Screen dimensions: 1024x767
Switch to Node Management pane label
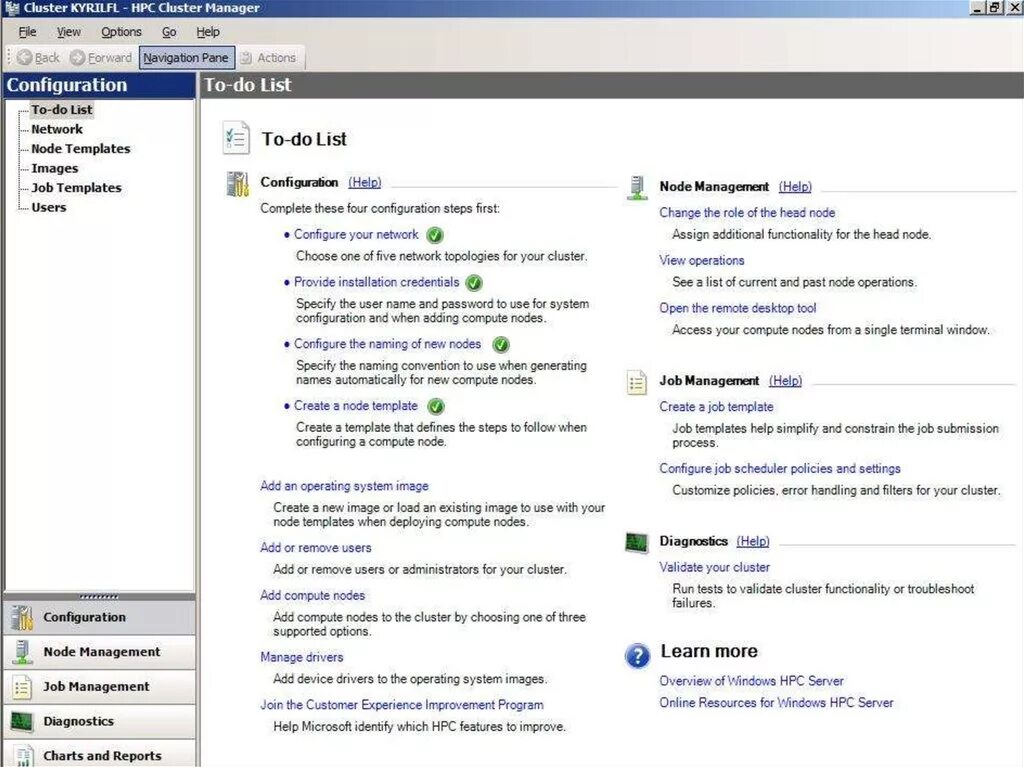point(101,652)
